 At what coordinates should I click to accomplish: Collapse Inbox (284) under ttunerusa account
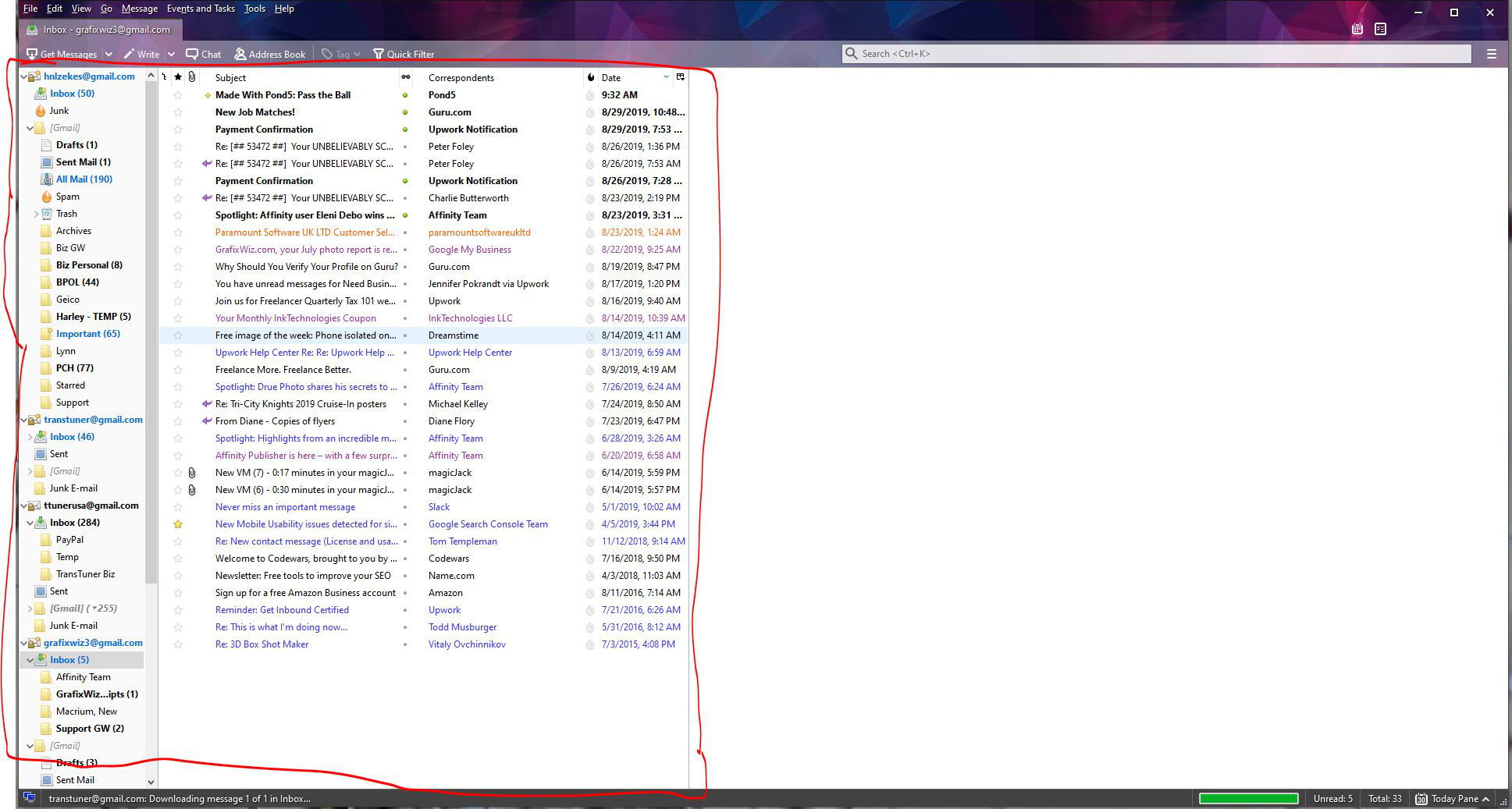point(30,523)
